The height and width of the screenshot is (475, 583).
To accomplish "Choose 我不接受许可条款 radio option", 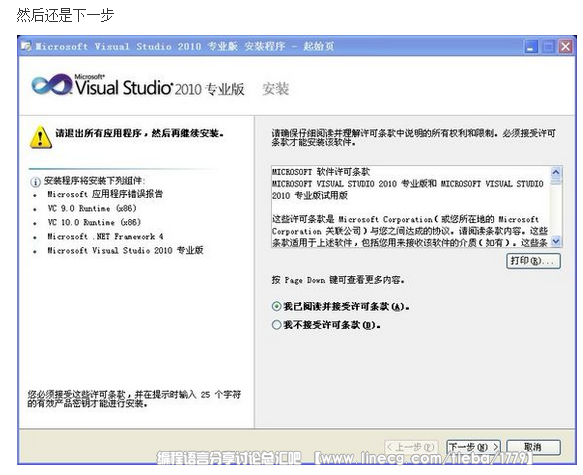I will pos(277,325).
